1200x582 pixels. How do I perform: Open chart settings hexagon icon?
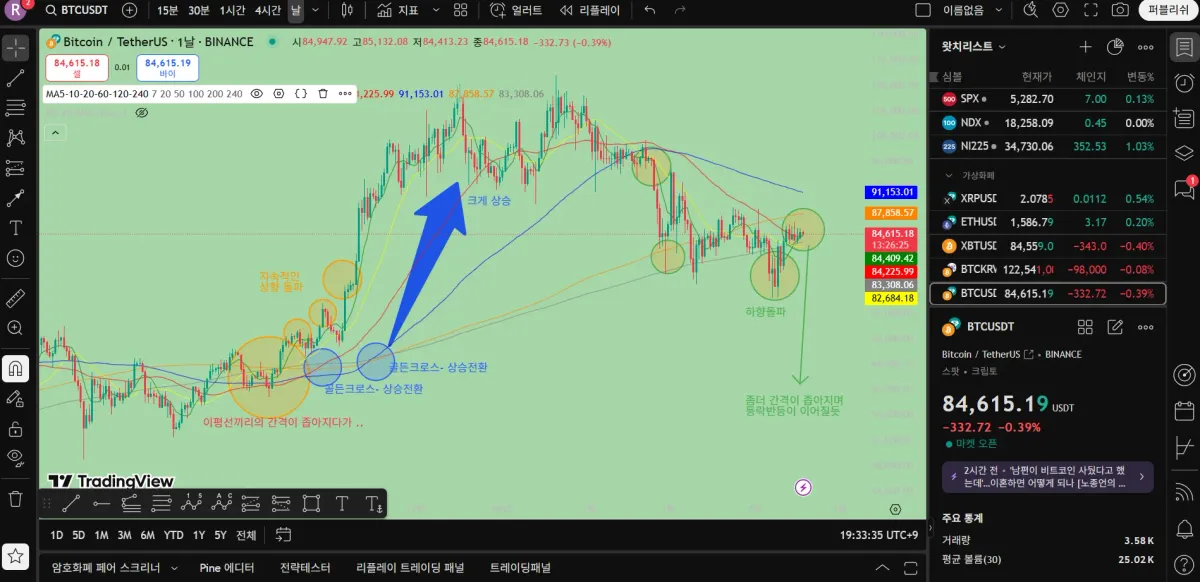tap(1061, 10)
